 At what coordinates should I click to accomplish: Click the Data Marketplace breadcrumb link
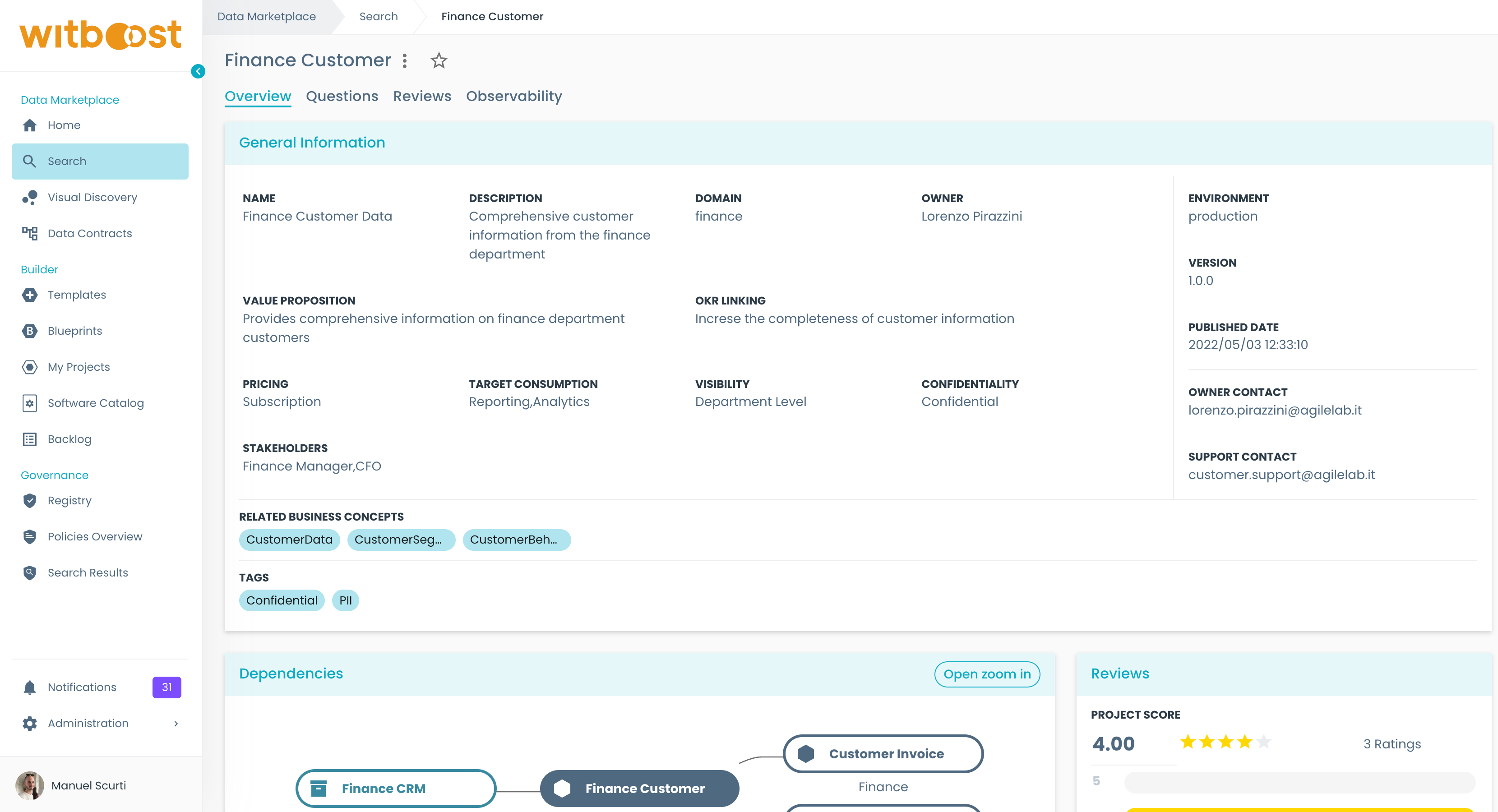pos(266,16)
